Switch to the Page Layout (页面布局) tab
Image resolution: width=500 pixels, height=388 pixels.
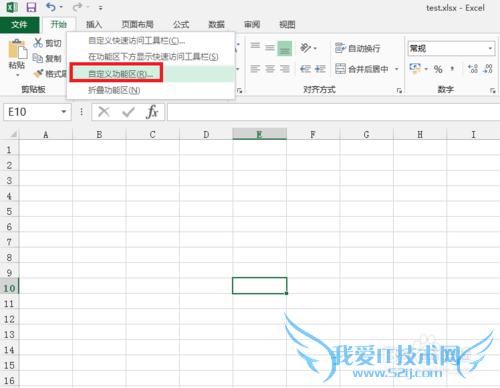[x=137, y=24]
